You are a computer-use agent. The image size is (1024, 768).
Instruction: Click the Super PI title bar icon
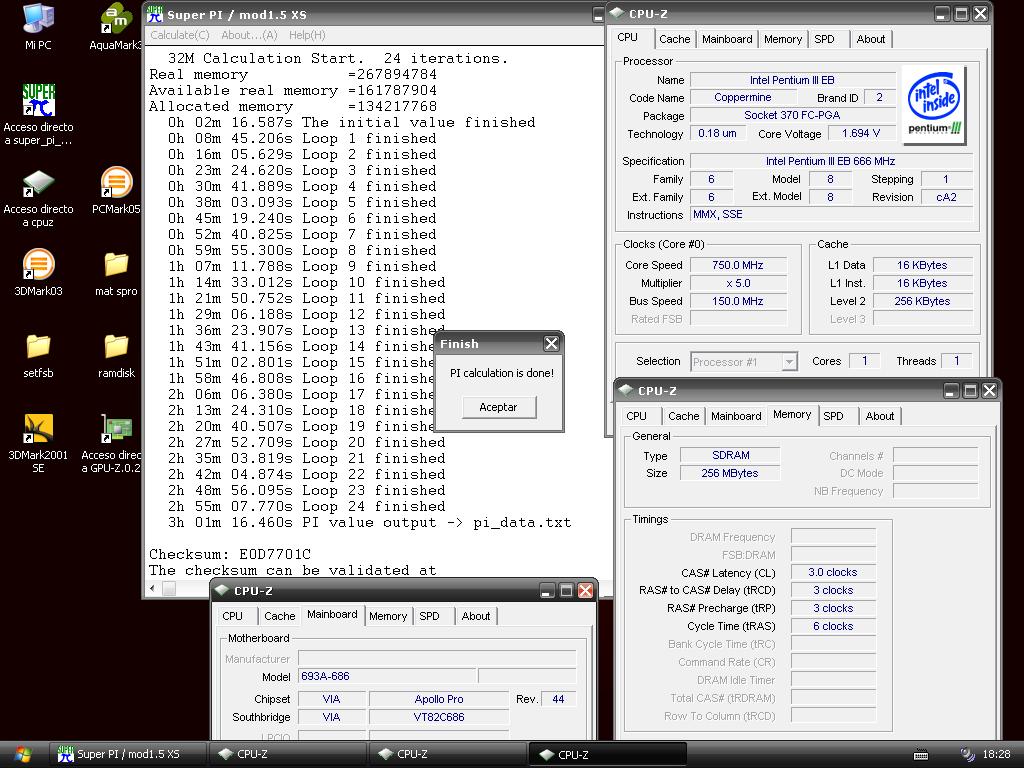pos(155,14)
